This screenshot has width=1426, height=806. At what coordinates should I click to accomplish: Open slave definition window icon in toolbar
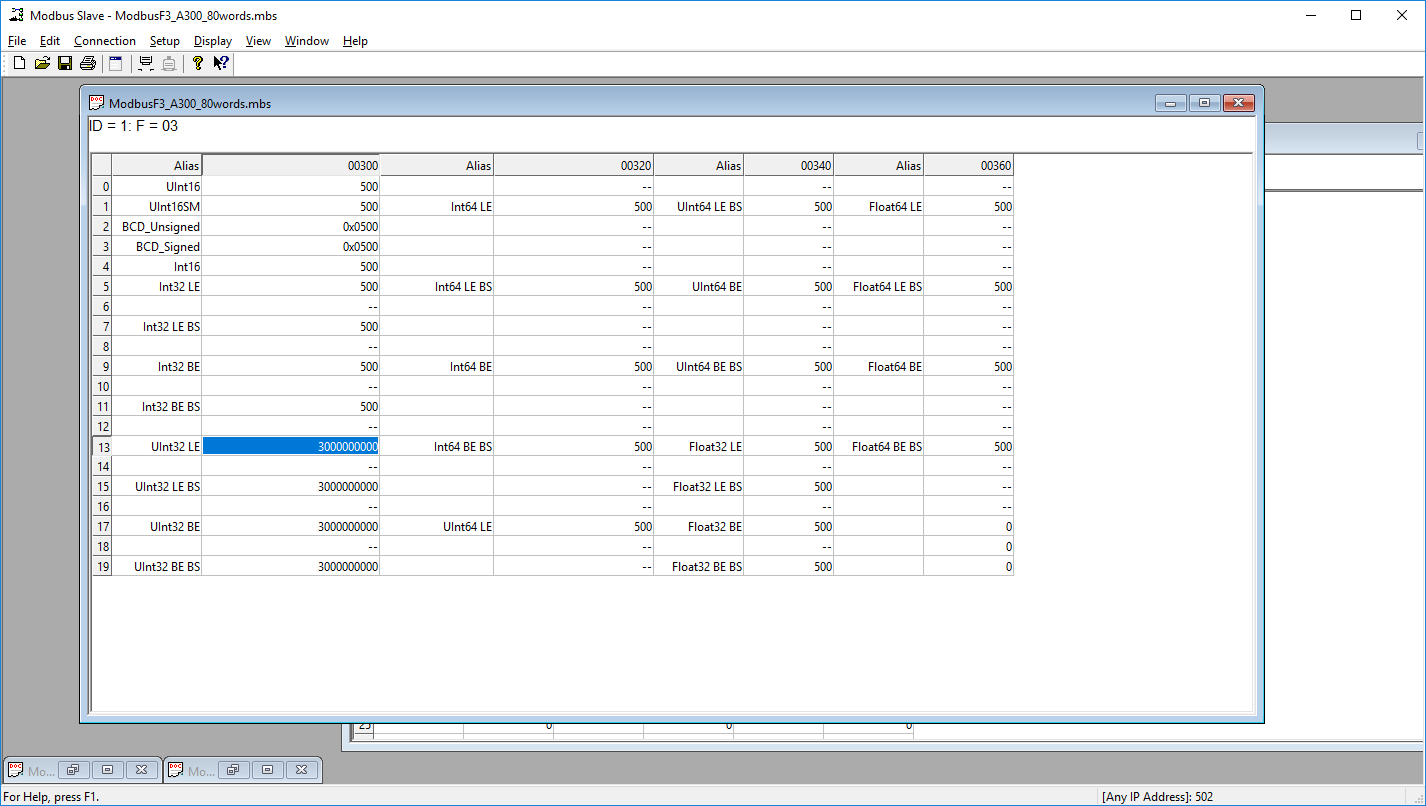[116, 64]
